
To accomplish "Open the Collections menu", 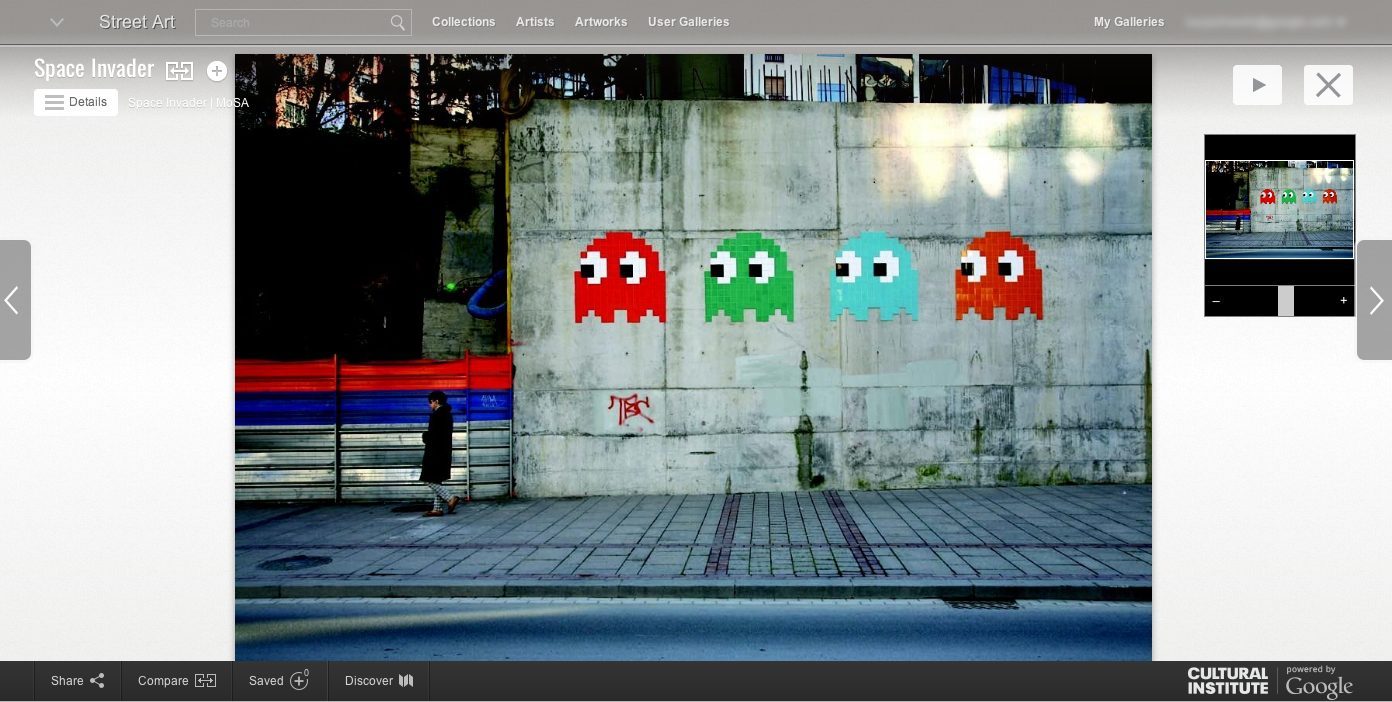I will 463,22.
